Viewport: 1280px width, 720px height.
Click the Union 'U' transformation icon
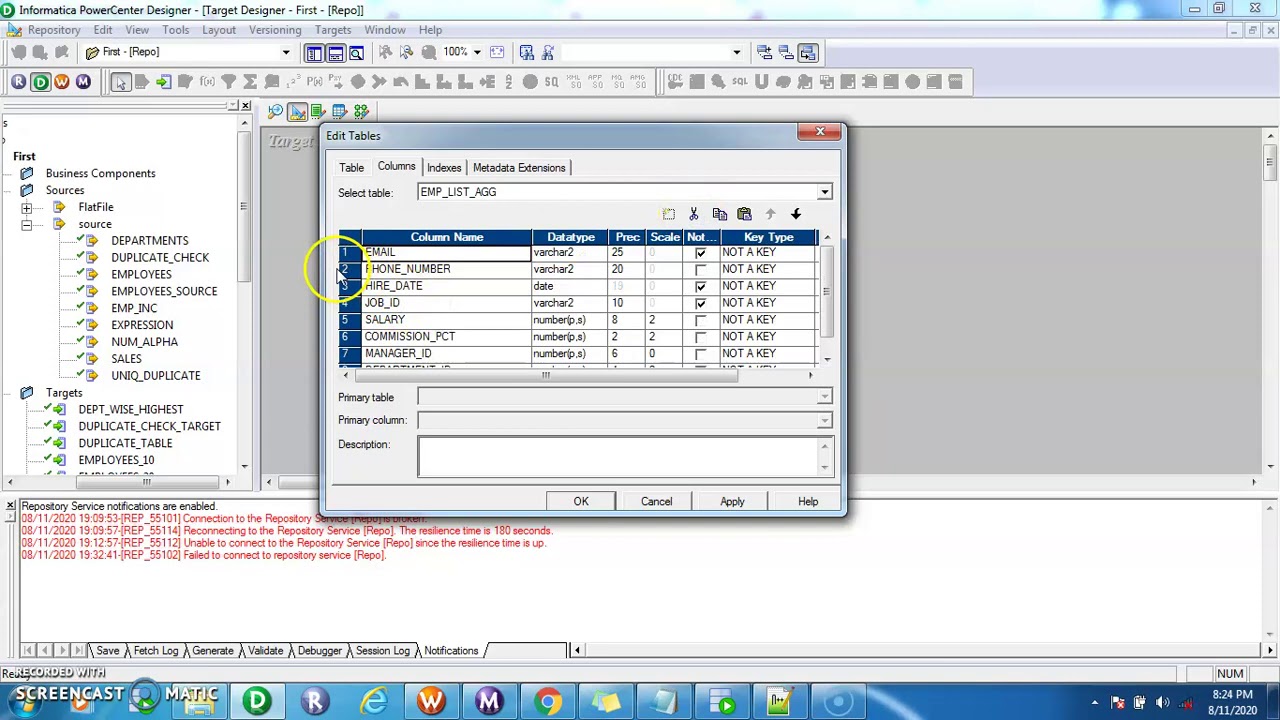click(762, 82)
